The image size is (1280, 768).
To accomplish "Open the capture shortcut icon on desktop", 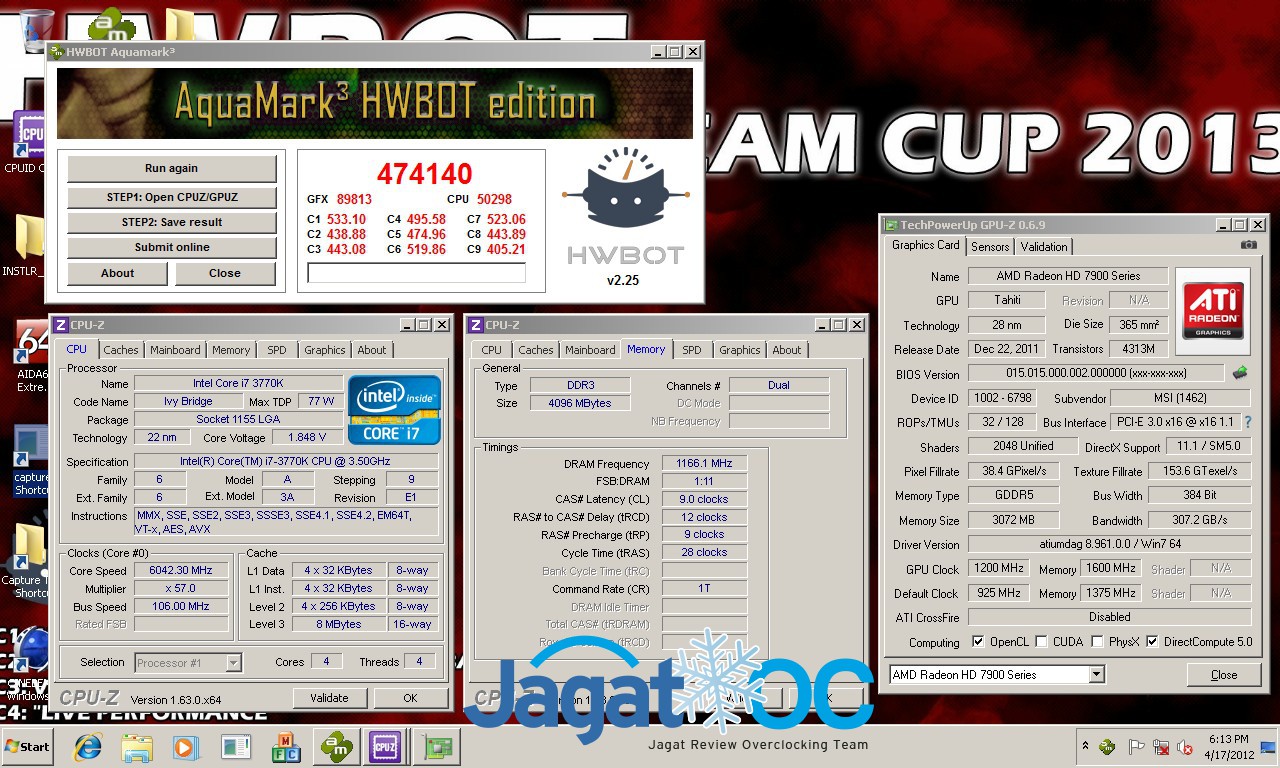I will pos(30,460).
